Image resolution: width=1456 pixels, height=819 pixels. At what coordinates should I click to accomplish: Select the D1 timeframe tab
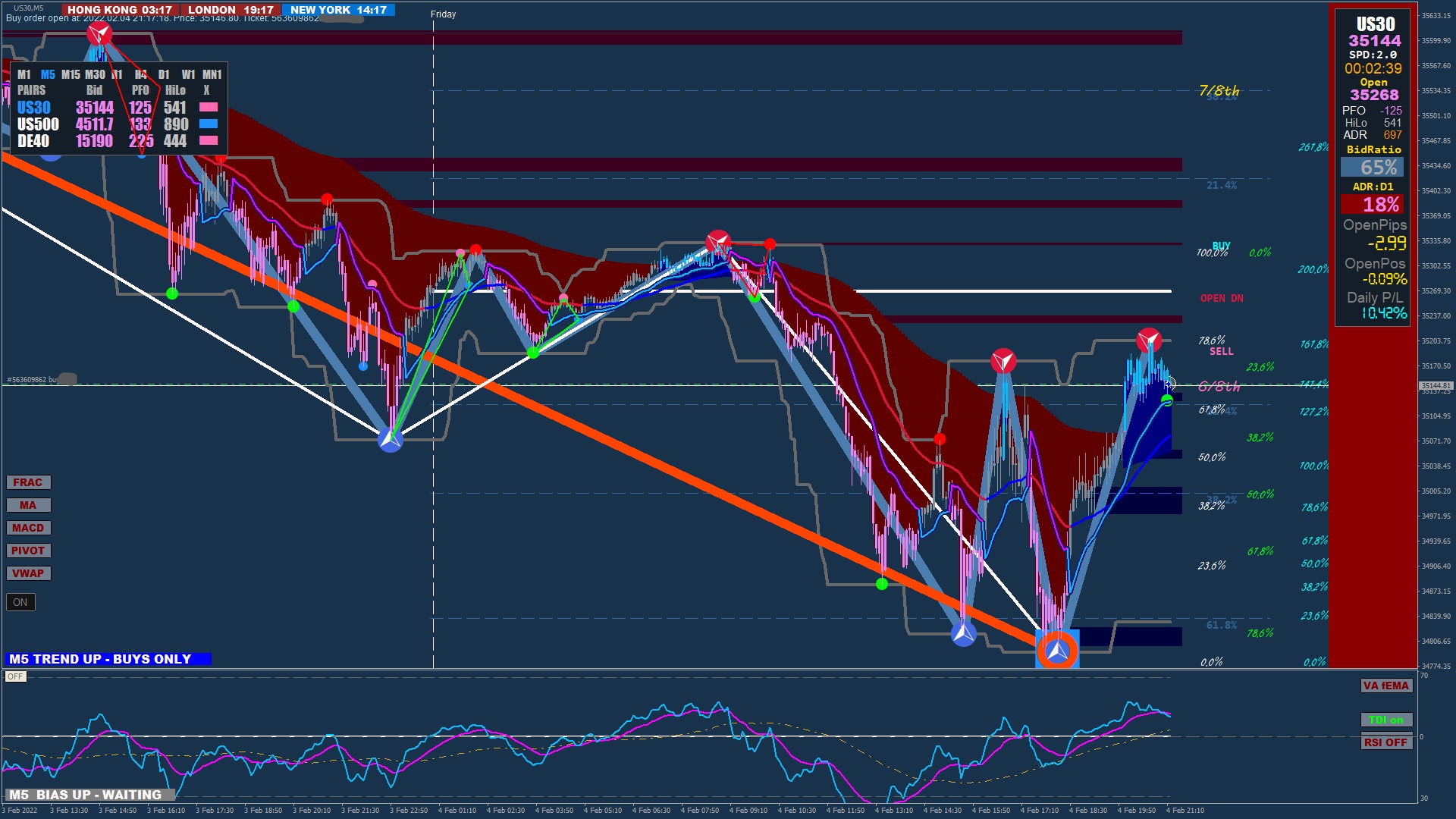click(x=164, y=74)
